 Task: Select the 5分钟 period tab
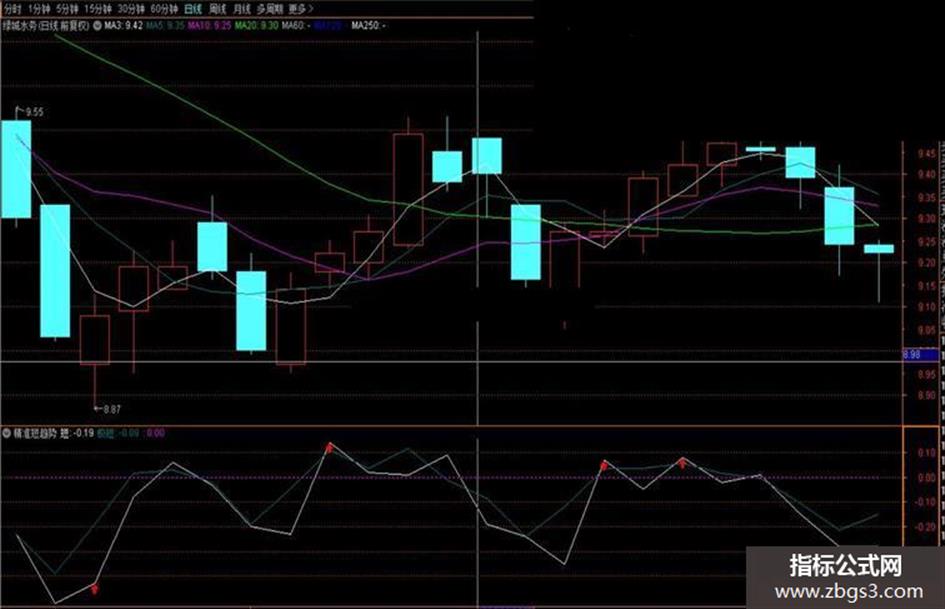tap(67, 9)
